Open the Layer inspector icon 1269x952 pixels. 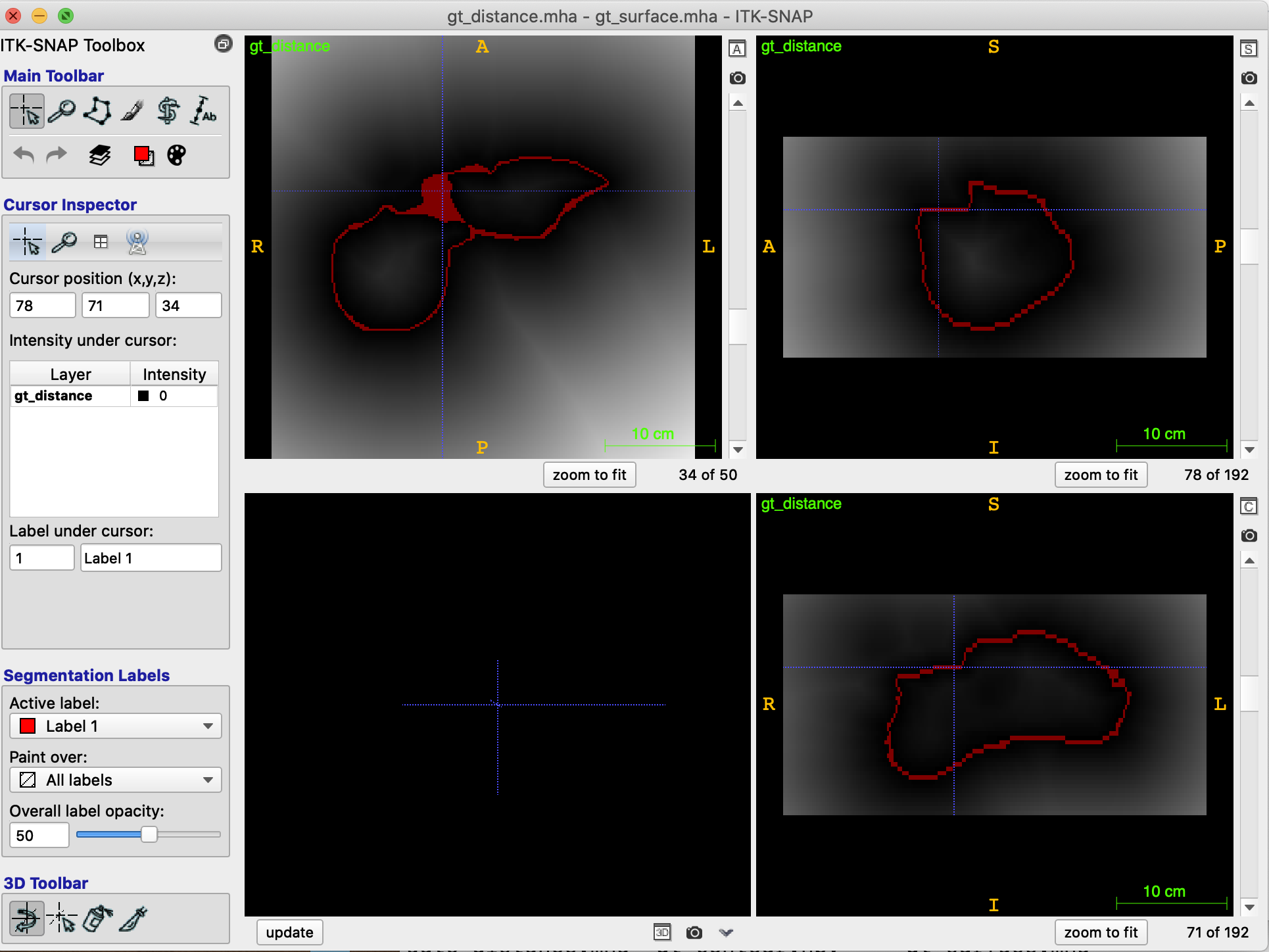point(99,155)
